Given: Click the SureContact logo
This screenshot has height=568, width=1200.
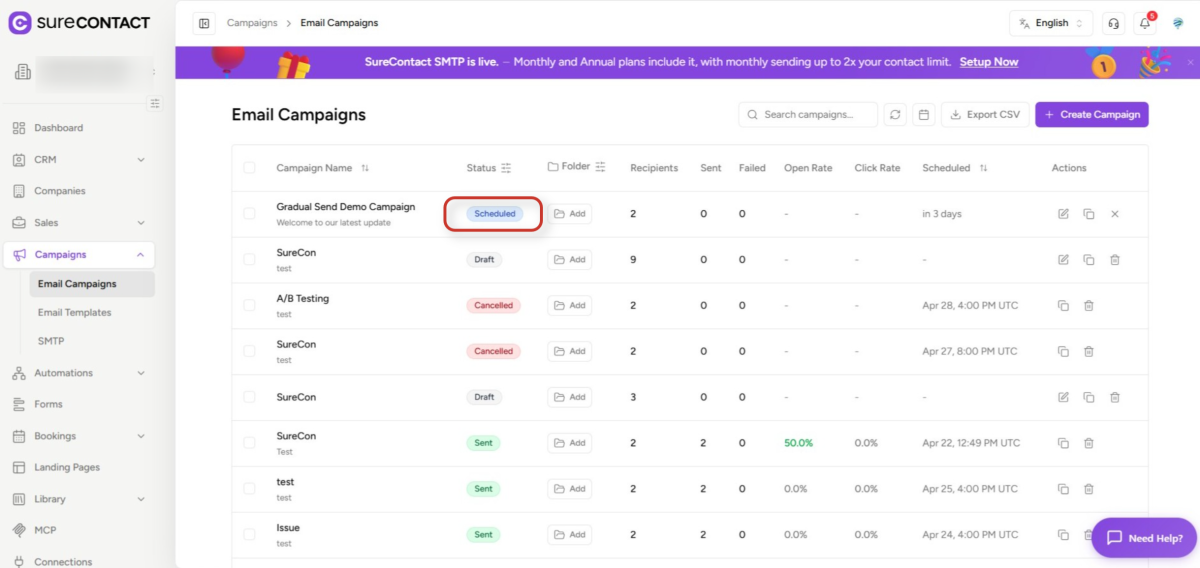Looking at the screenshot, I should point(79,22).
